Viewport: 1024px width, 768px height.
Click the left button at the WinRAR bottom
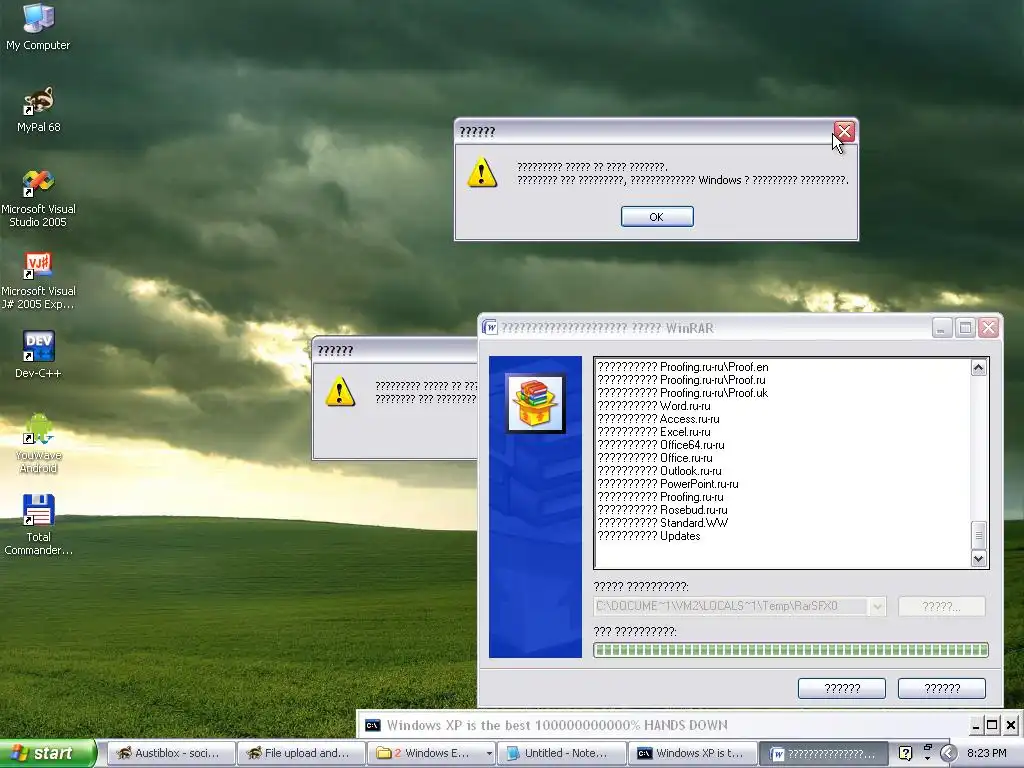click(x=842, y=688)
